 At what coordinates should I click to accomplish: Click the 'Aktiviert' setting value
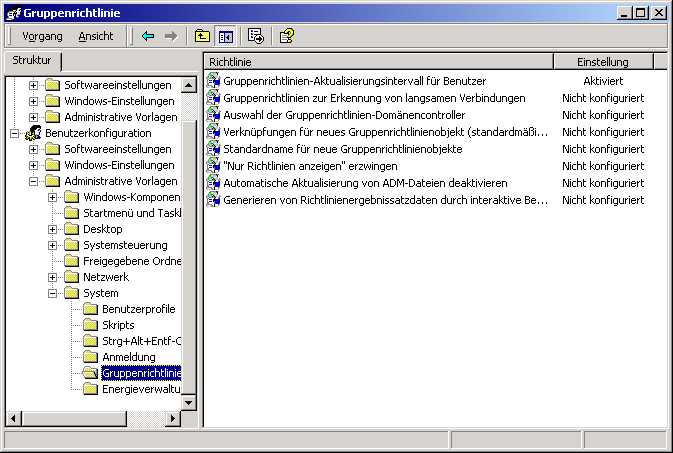603,81
